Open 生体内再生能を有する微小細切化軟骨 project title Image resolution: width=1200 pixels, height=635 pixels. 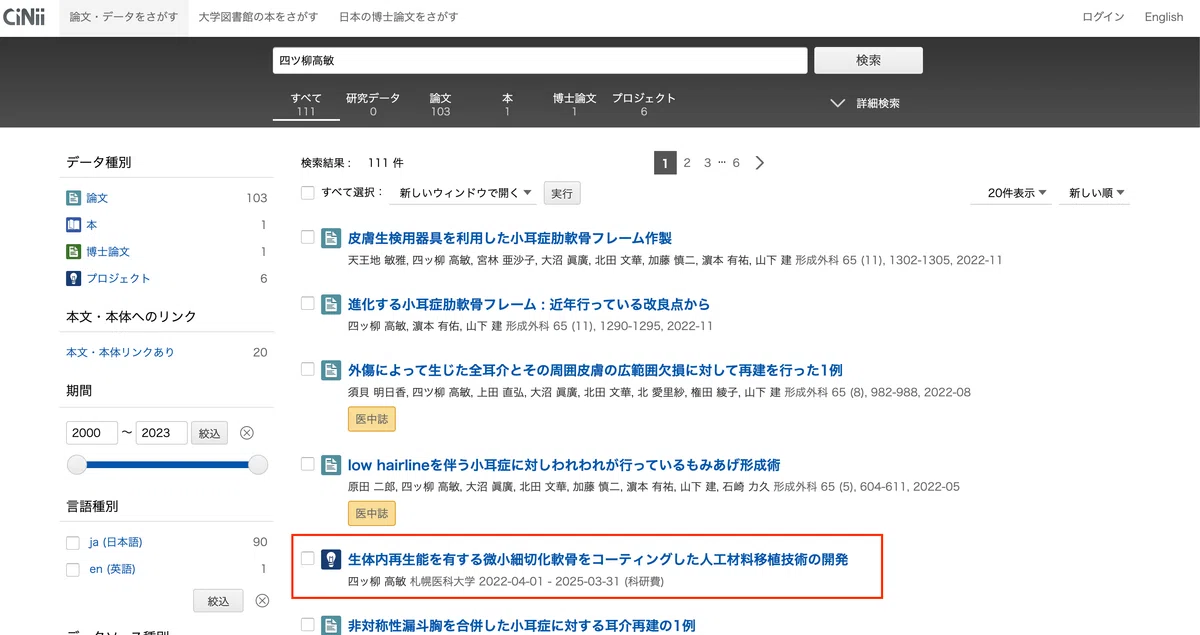click(x=598, y=559)
